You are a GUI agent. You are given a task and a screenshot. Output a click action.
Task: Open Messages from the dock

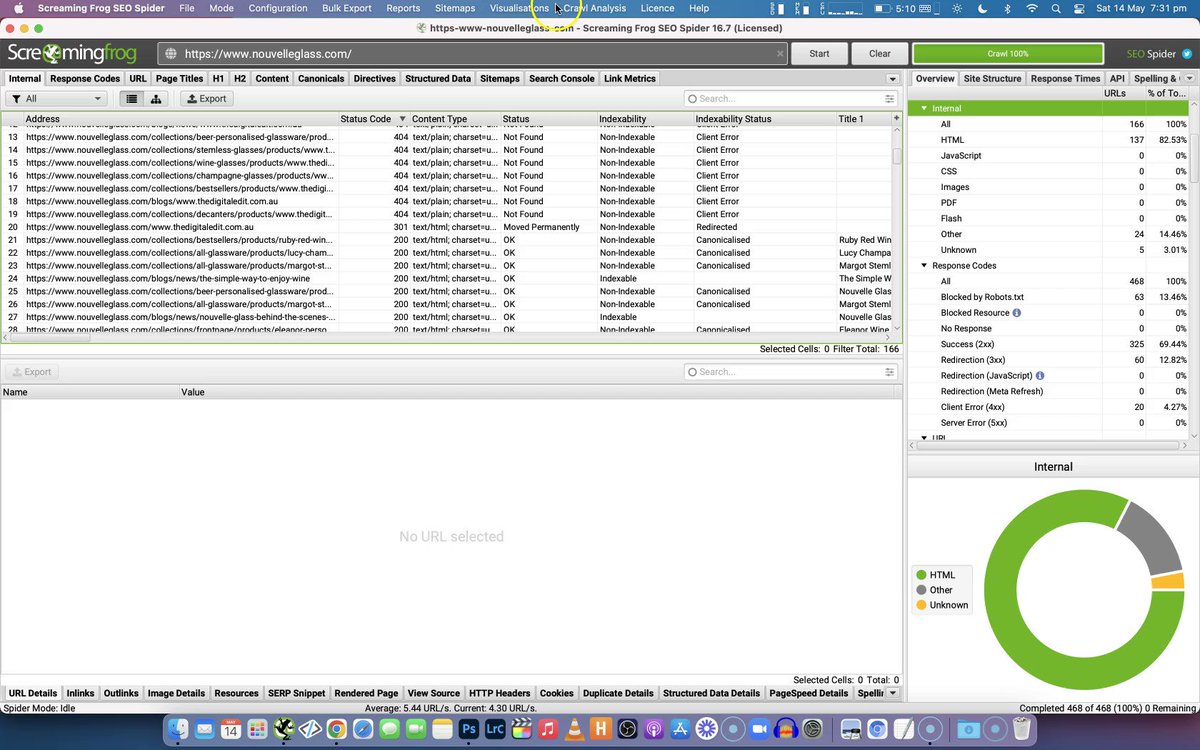389,730
